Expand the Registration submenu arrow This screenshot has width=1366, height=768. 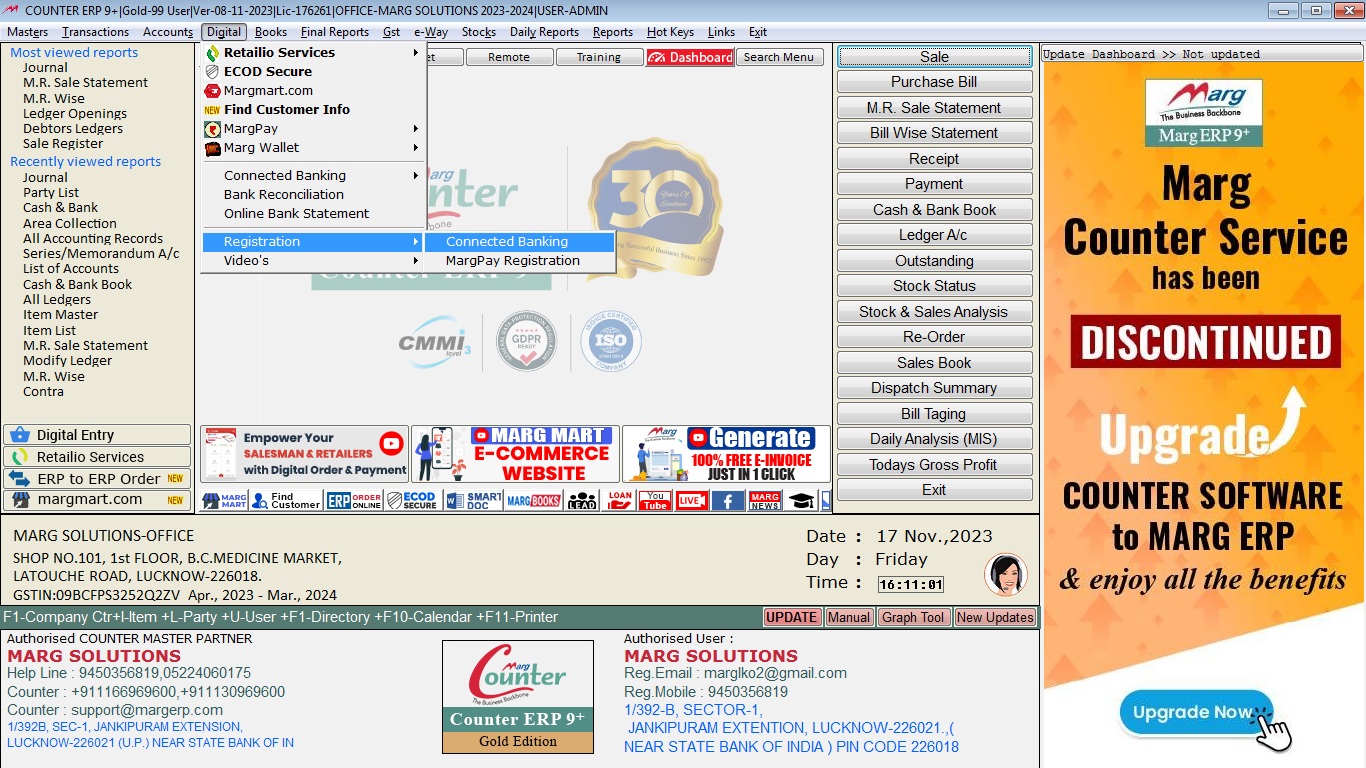[416, 241]
